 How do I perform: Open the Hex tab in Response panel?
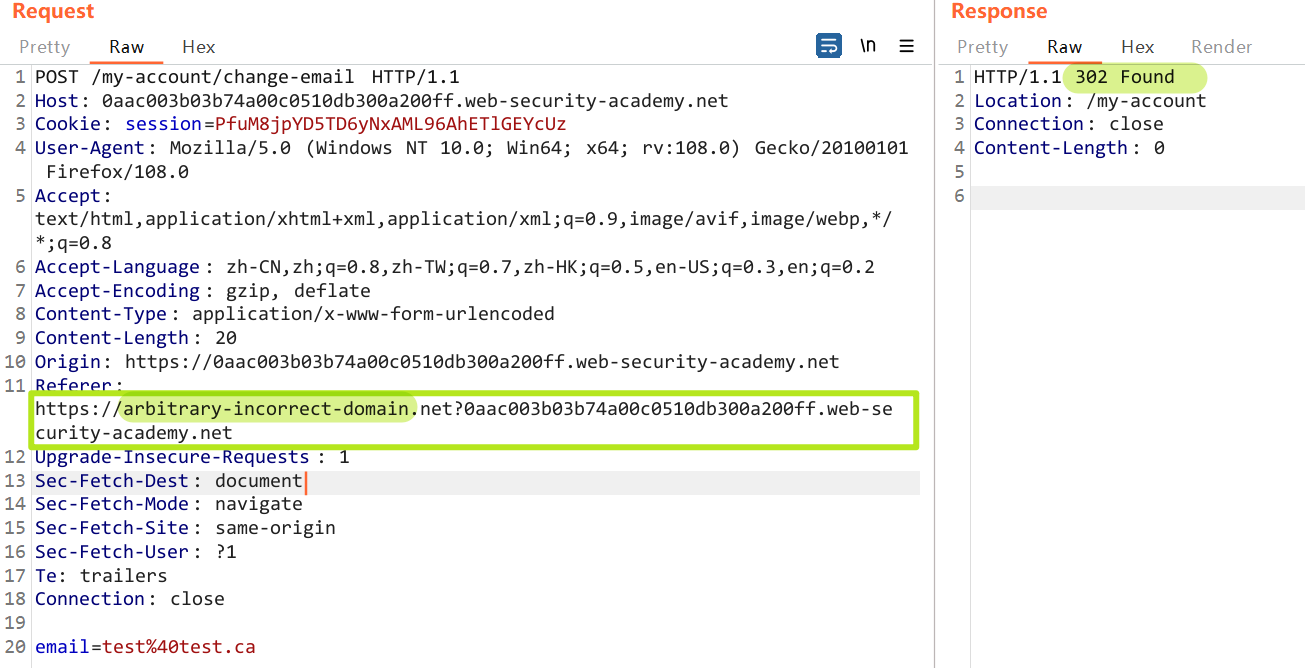coord(1137,47)
